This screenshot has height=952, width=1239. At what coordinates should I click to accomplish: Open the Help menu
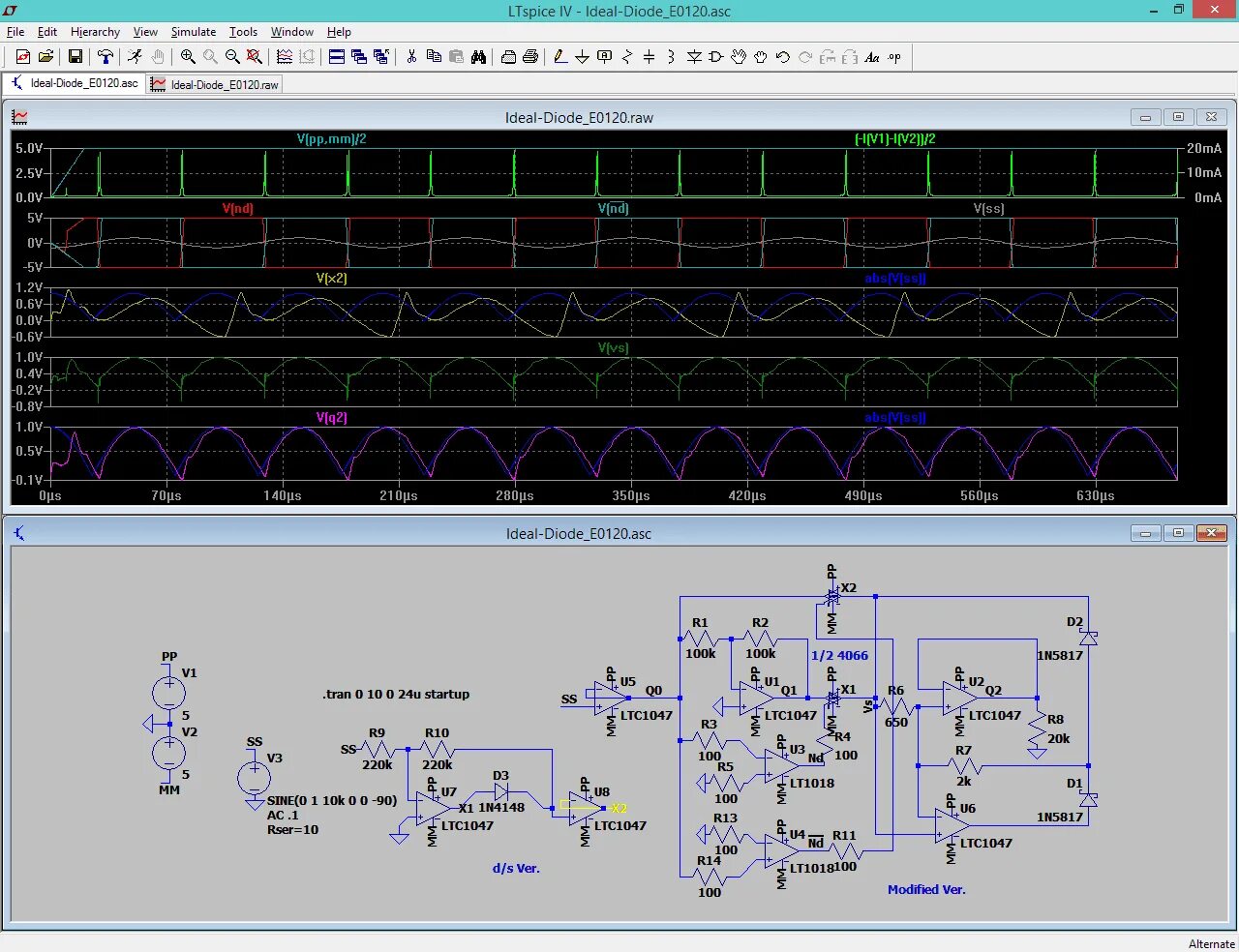(x=339, y=32)
